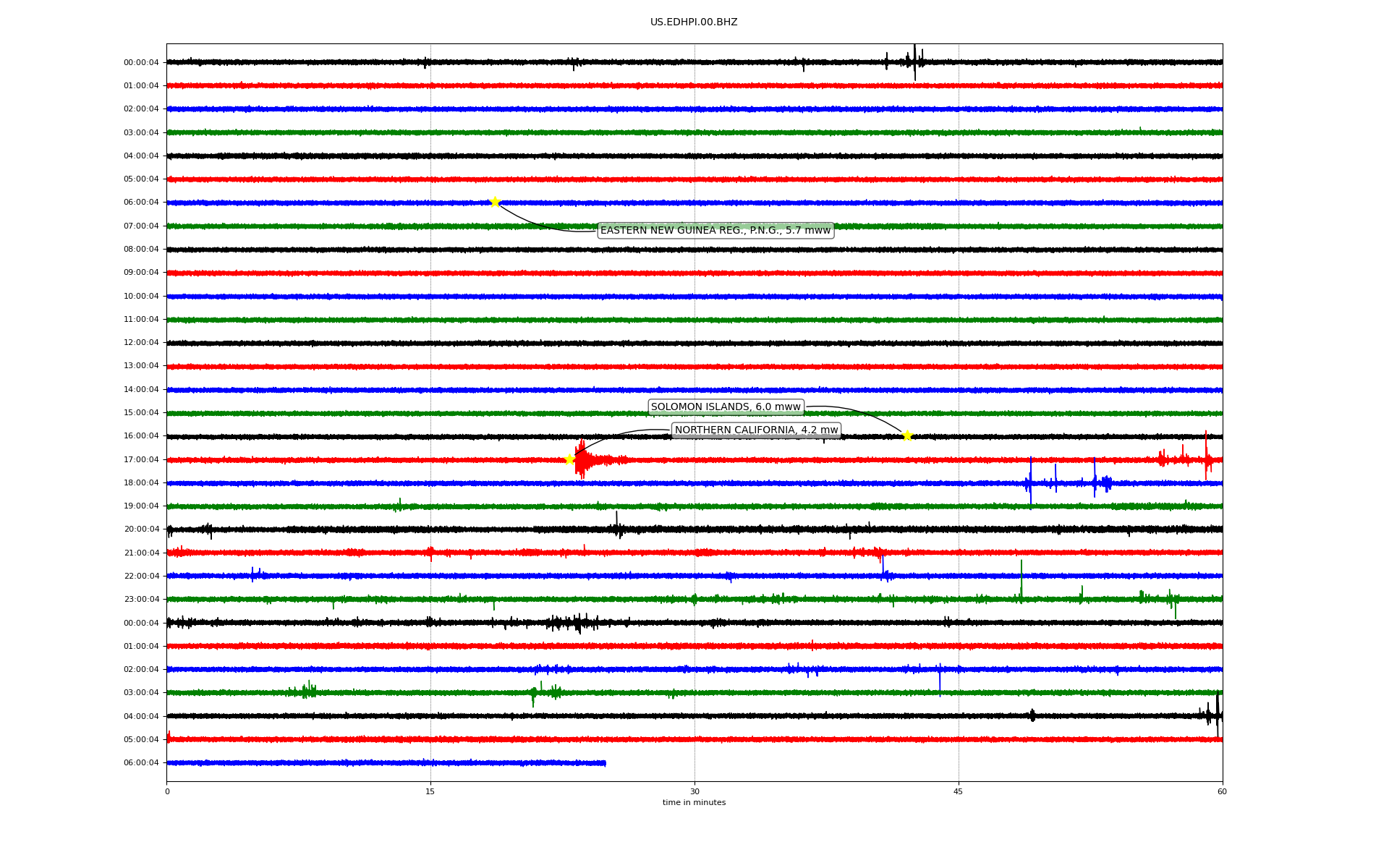This screenshot has width=1389, height=868.
Task: Click the 12:00:04 time axis label
Action: point(141,343)
